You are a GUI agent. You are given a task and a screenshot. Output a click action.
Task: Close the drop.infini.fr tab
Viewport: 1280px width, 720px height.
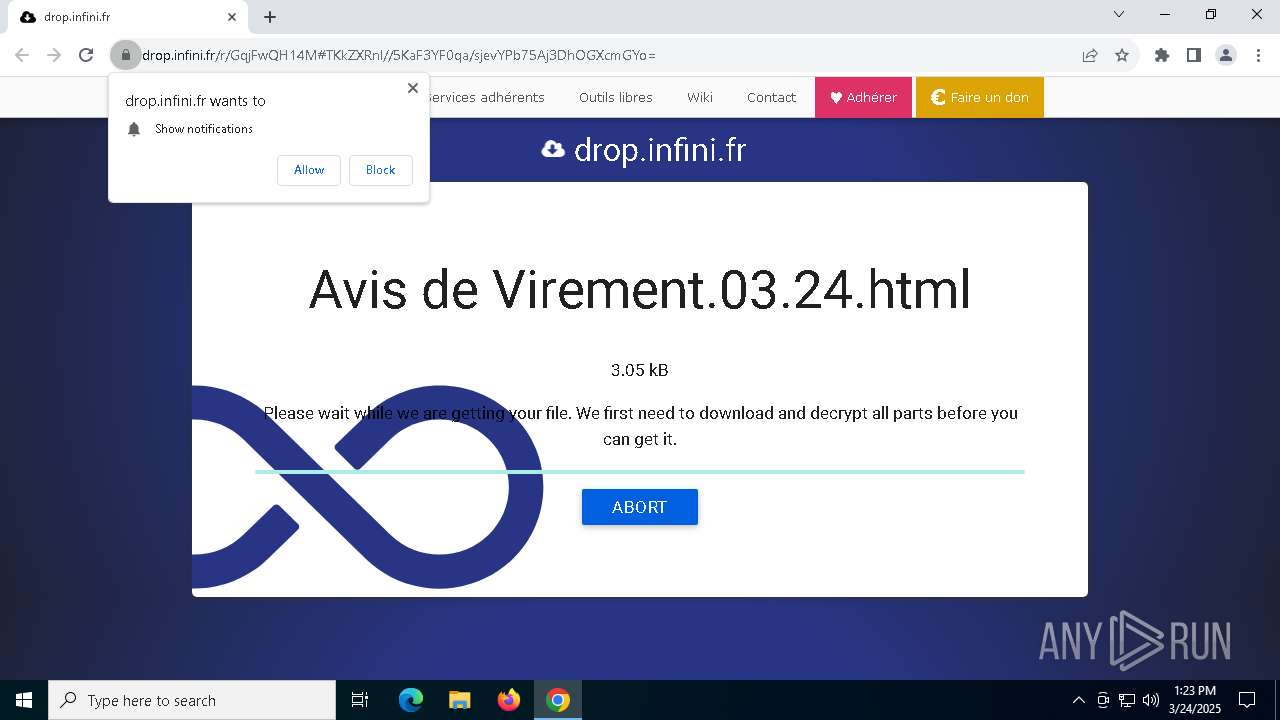click(x=232, y=17)
